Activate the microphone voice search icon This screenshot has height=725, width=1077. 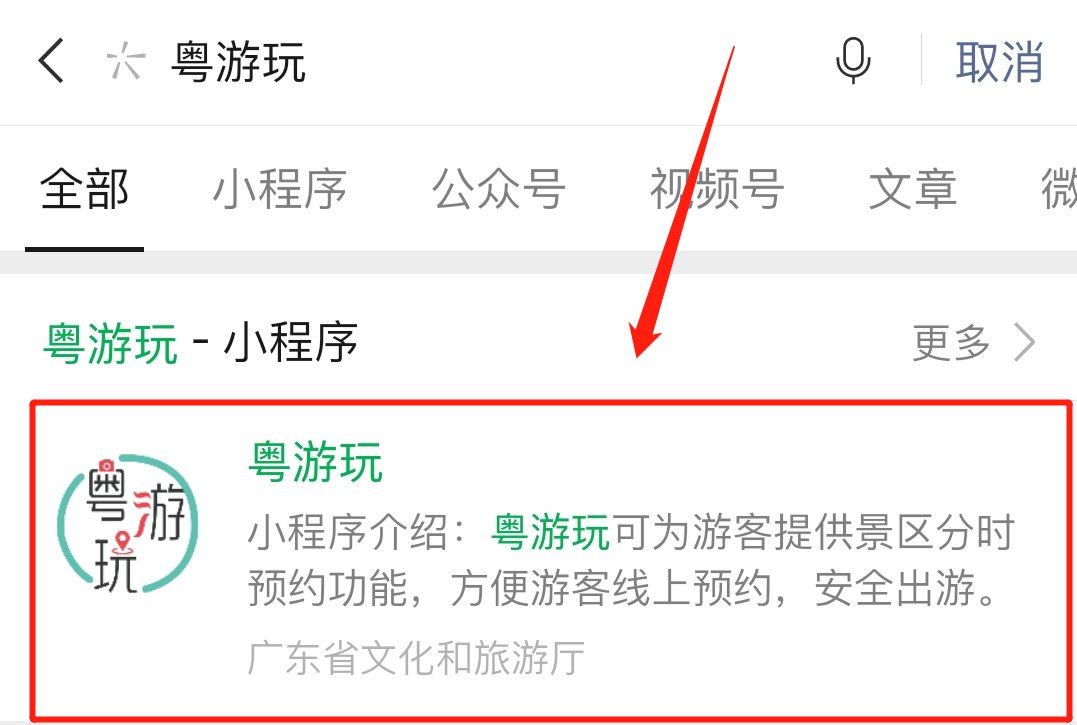853,60
